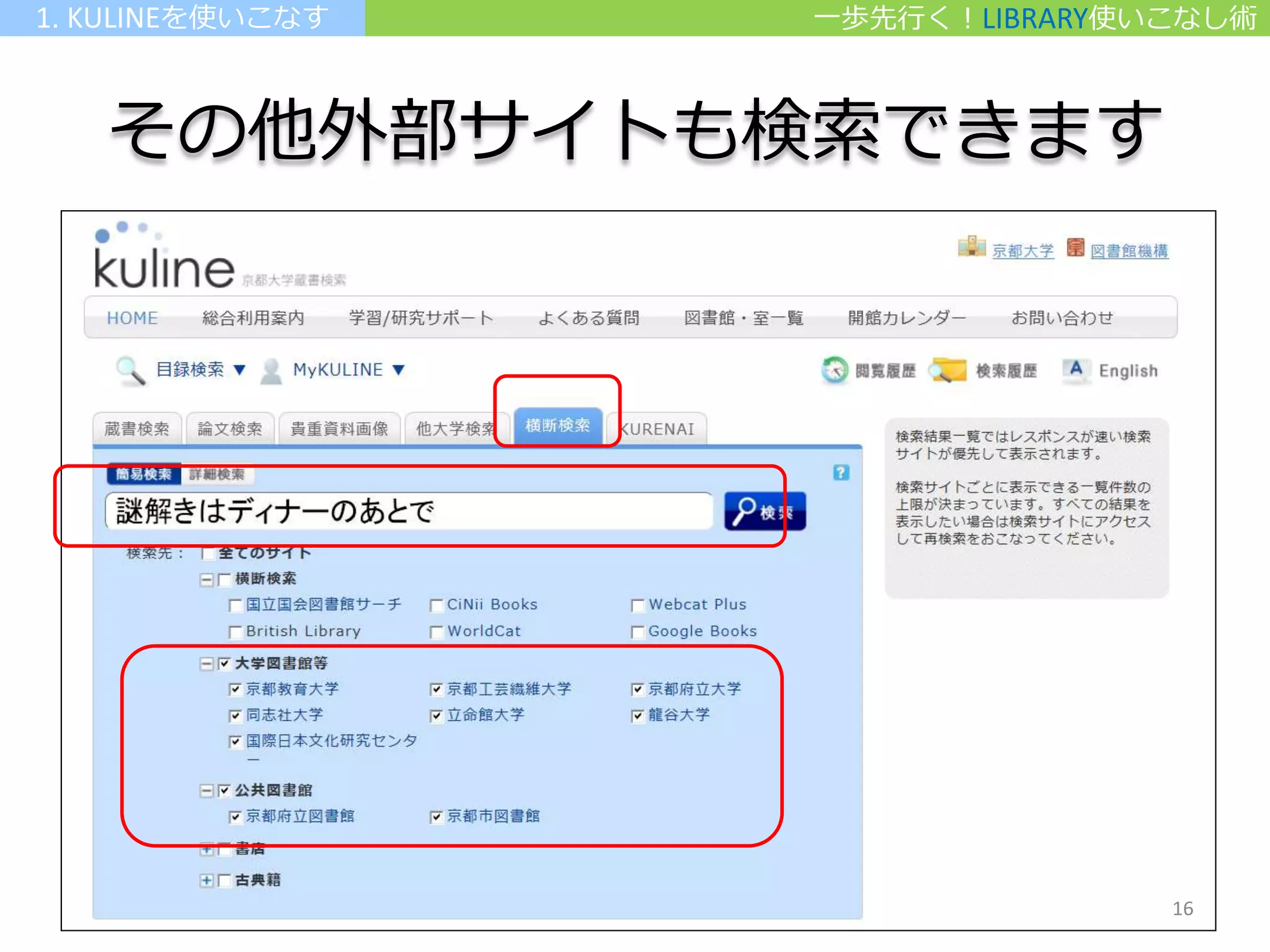Image resolution: width=1270 pixels, height=952 pixels.
Task: Uncheck 同志社大学 checkbox
Action: [235, 716]
